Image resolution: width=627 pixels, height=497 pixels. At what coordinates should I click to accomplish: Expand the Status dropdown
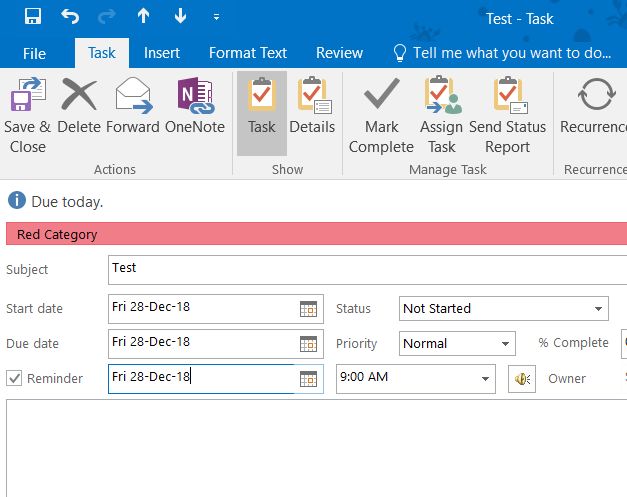tap(598, 309)
